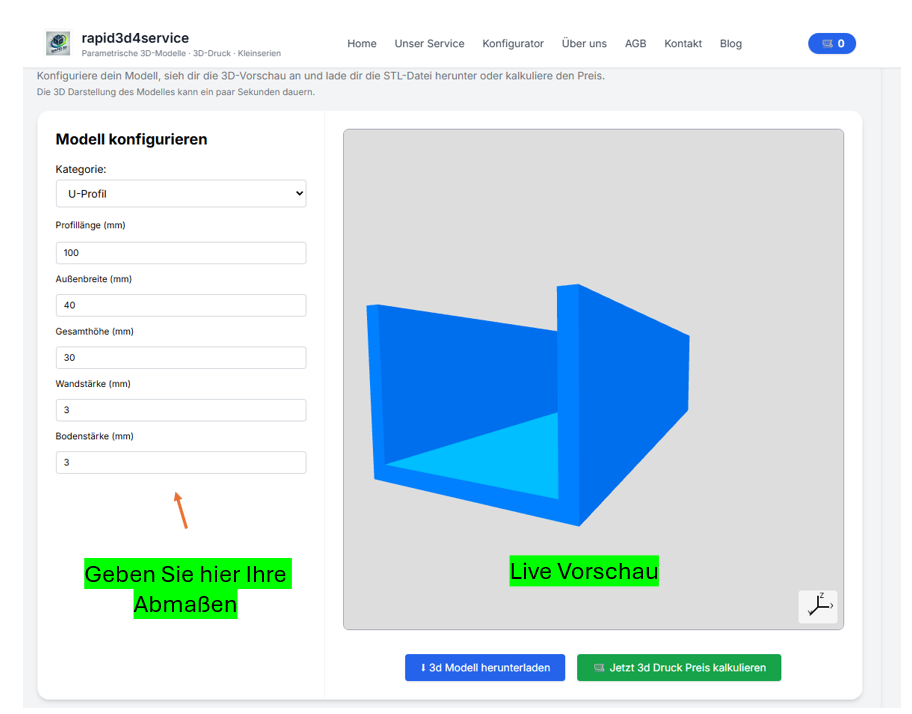
Task: Select the Gesamthöhe input box
Action: pos(181,358)
